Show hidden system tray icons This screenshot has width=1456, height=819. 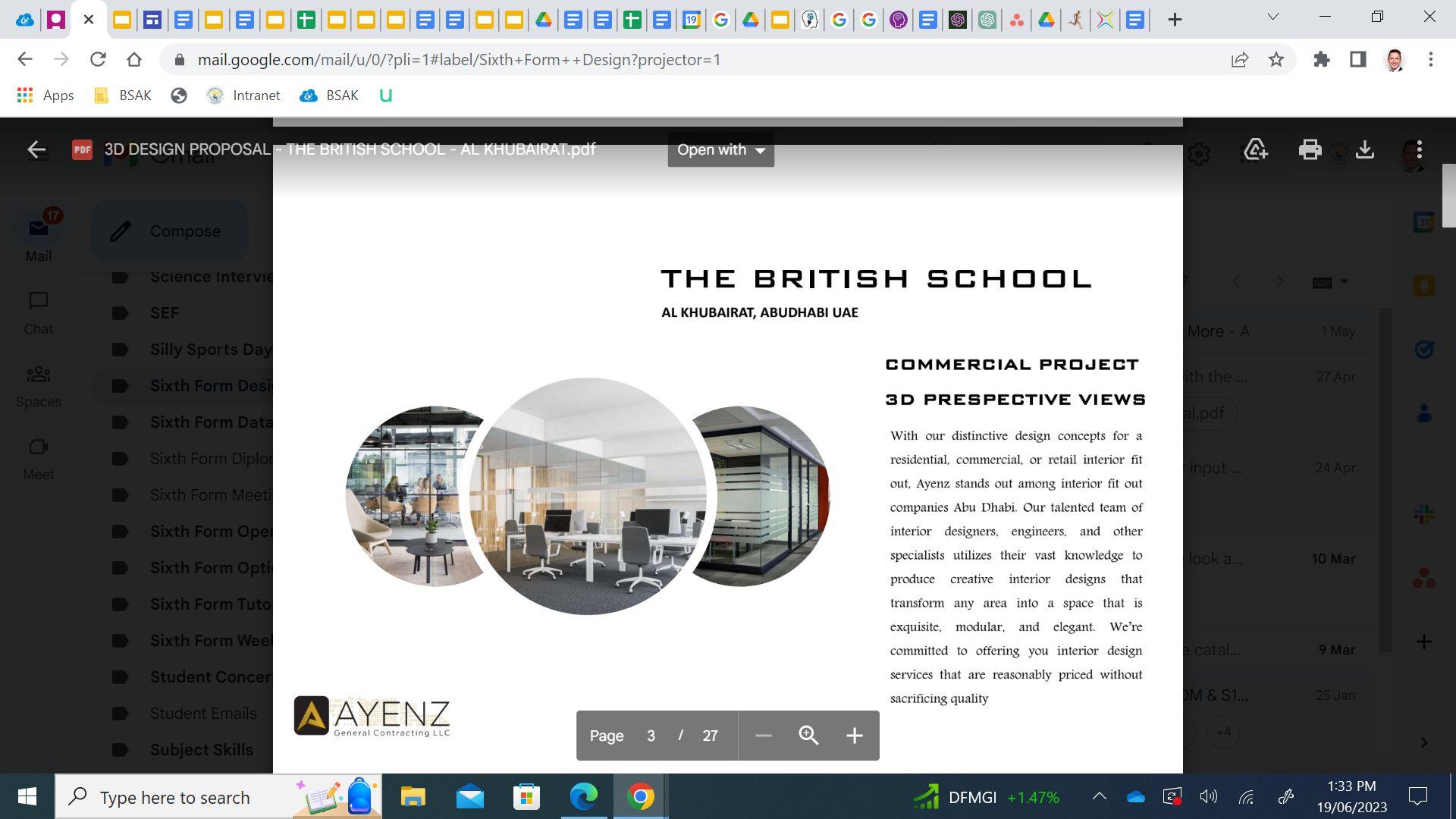[x=1099, y=796]
